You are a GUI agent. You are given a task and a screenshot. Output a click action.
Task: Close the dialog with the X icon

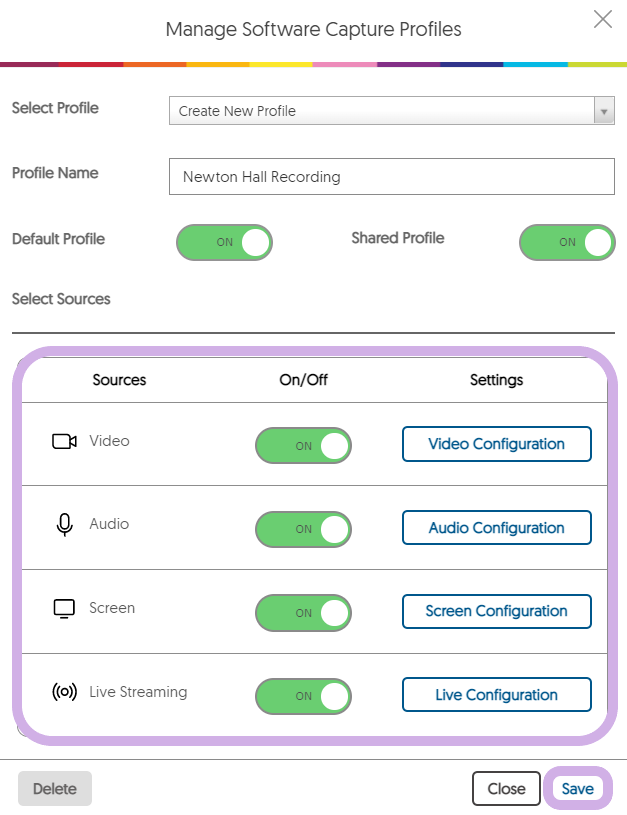(x=603, y=20)
